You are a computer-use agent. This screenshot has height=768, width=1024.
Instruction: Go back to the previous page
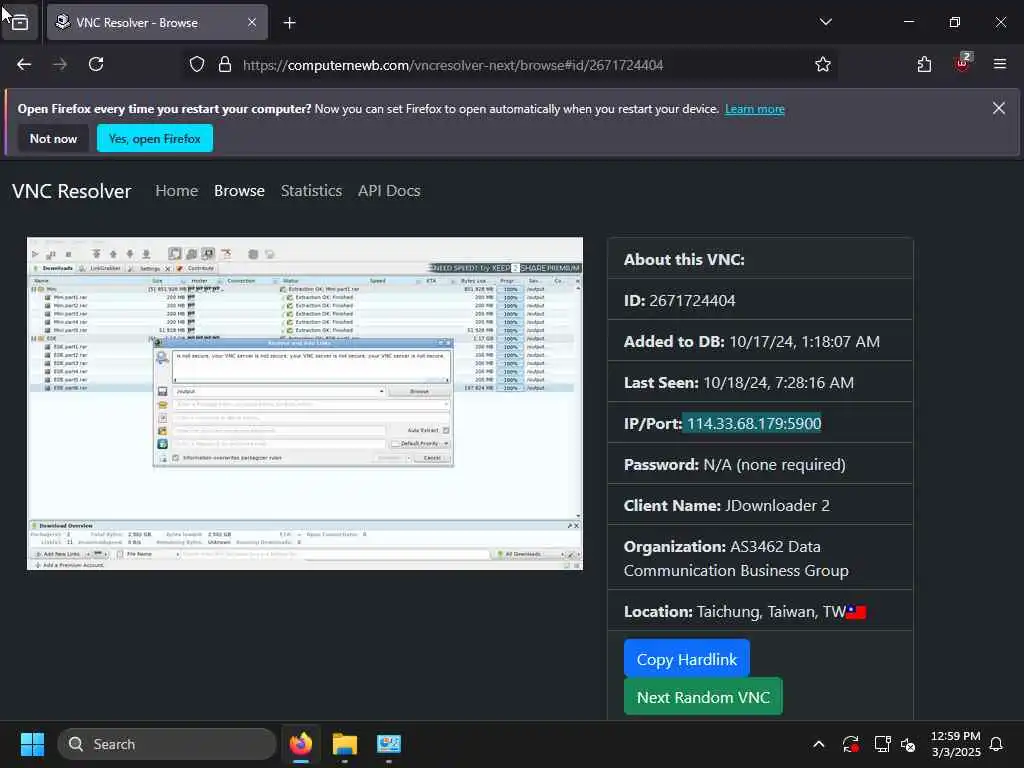click(24, 65)
